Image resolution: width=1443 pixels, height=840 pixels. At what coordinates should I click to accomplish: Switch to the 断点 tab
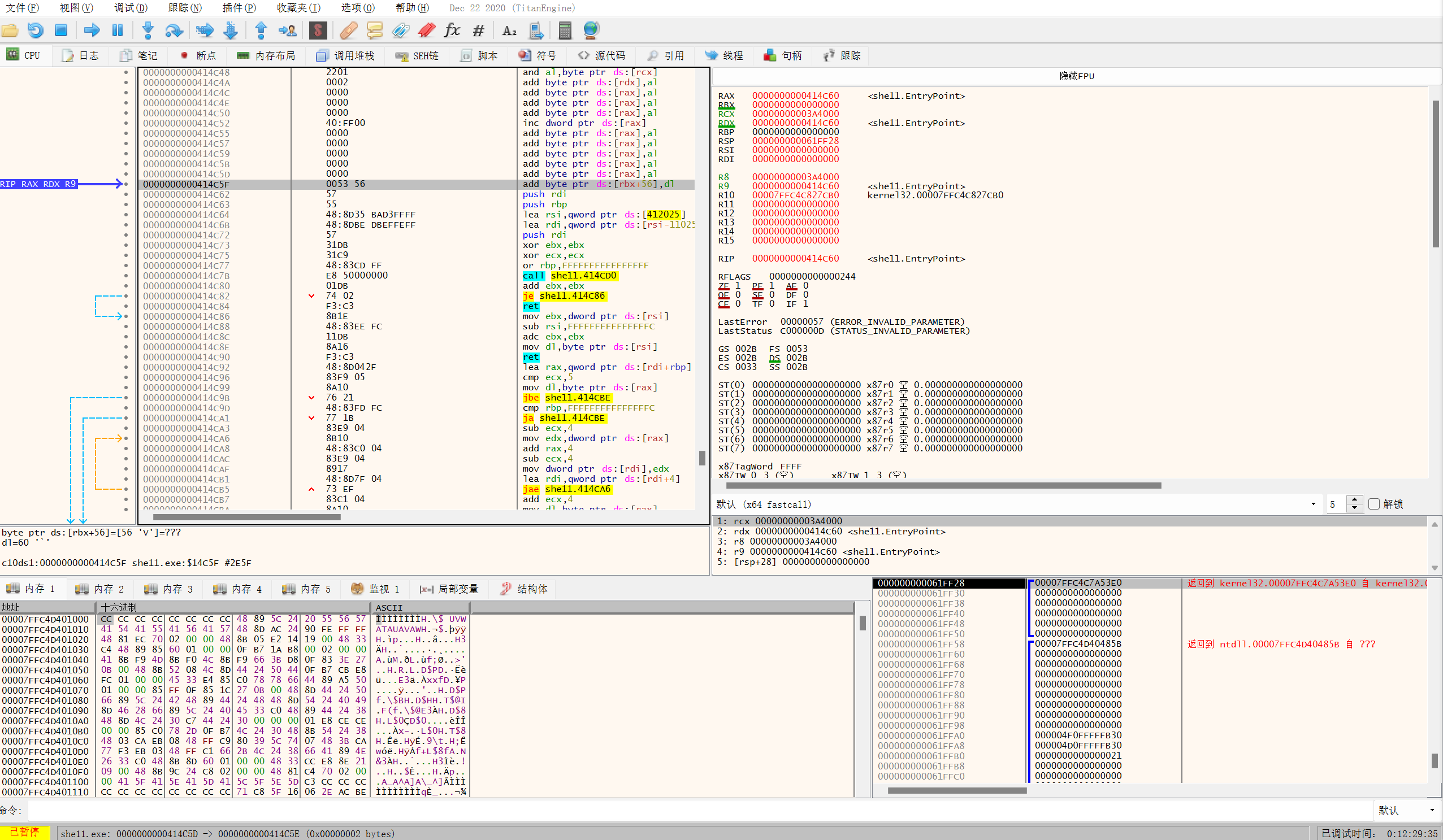click(x=198, y=55)
